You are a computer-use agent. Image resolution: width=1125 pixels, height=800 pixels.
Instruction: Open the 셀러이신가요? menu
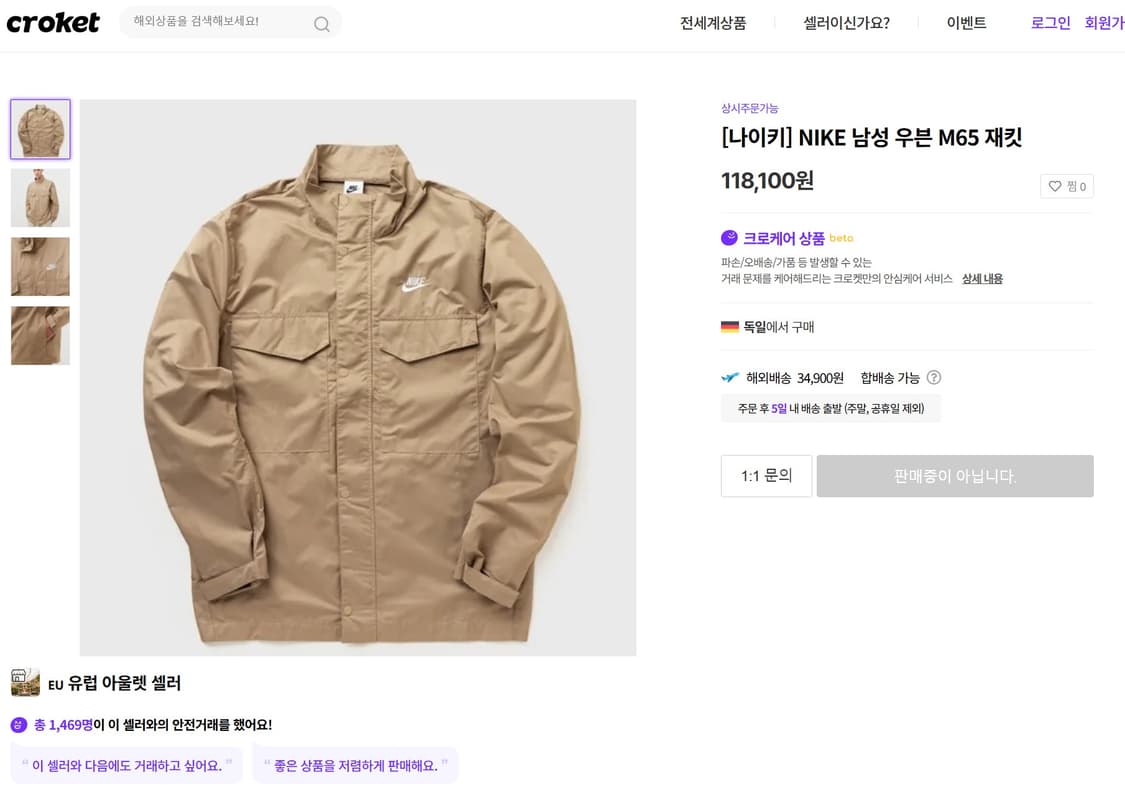point(846,23)
